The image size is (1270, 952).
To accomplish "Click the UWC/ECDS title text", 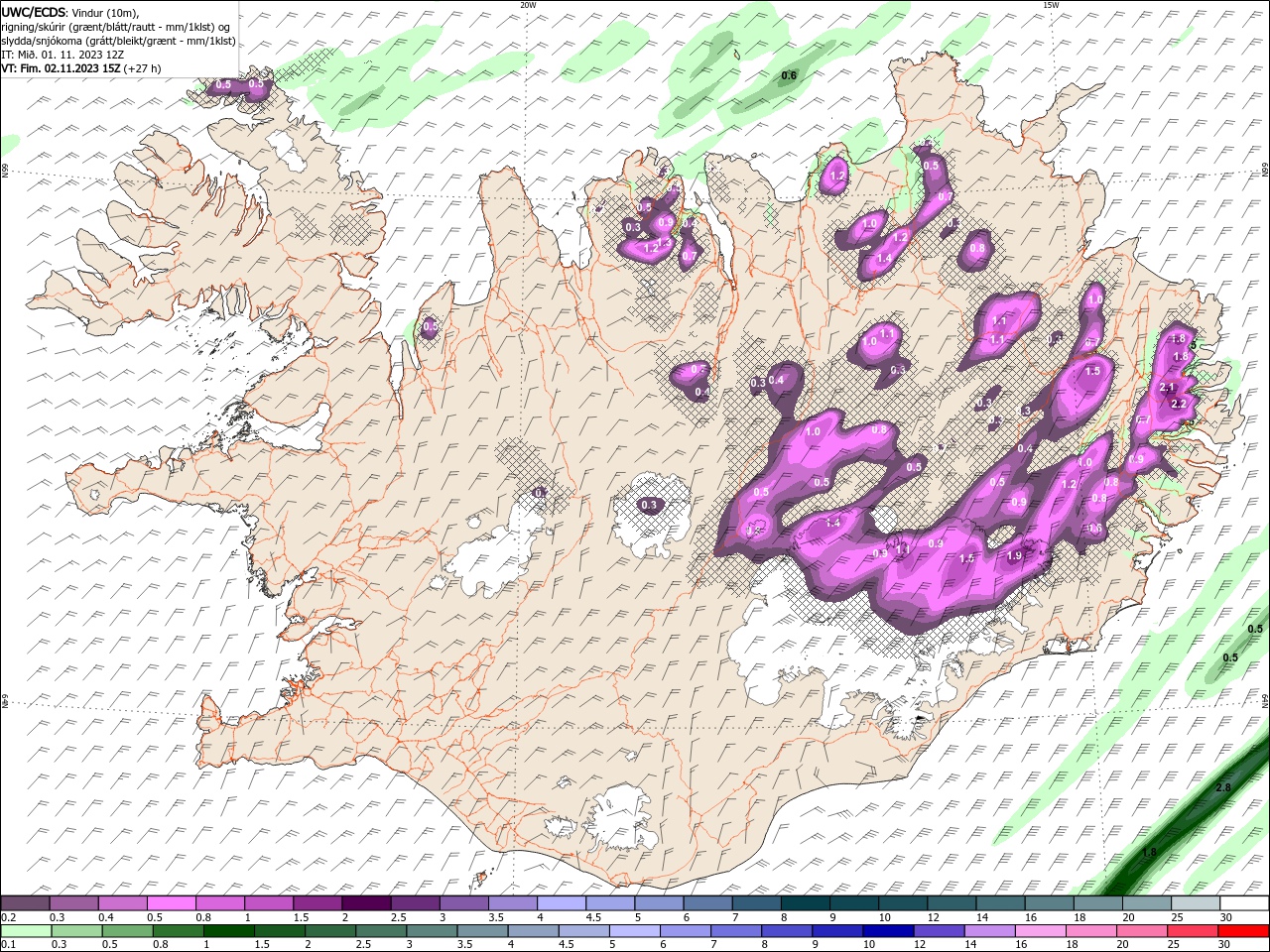I will [36, 12].
